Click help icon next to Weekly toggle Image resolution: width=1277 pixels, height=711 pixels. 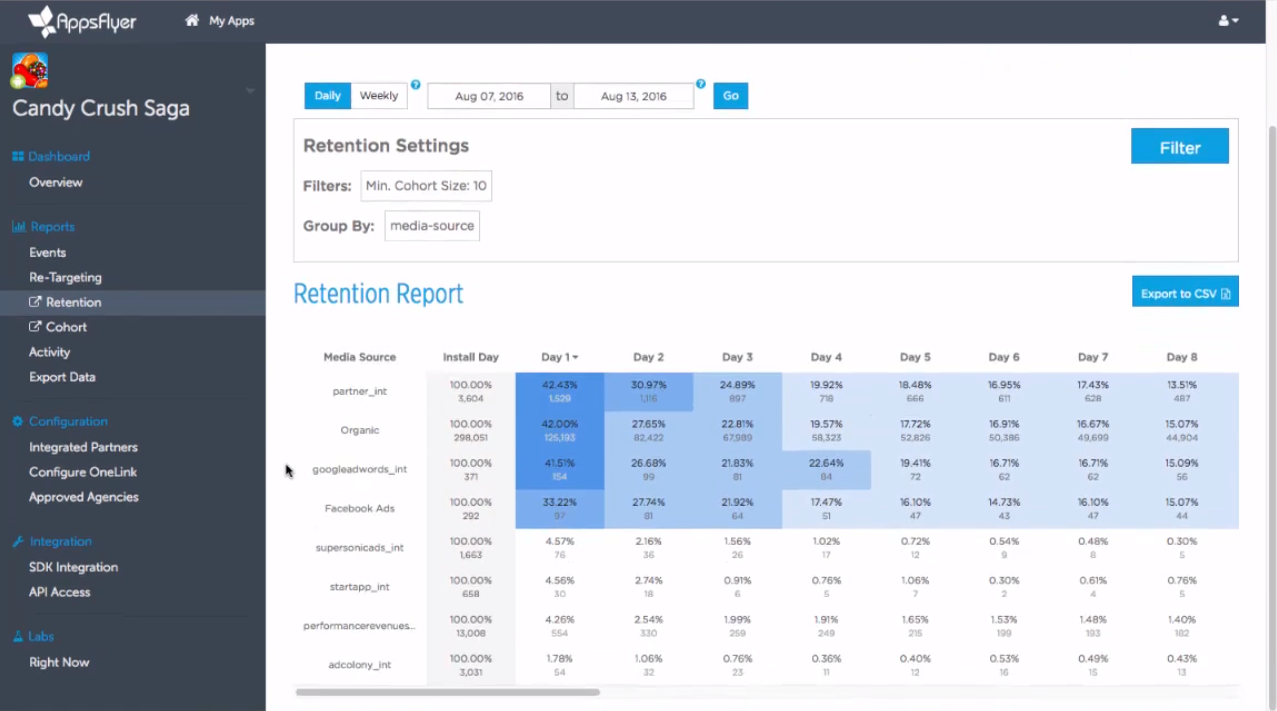[x=416, y=85]
